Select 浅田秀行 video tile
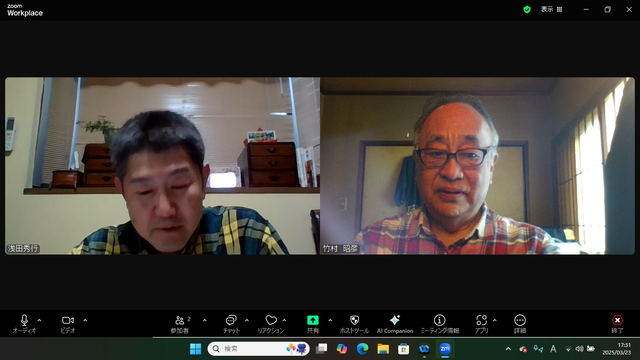This screenshot has height=360, width=640. tap(162, 166)
